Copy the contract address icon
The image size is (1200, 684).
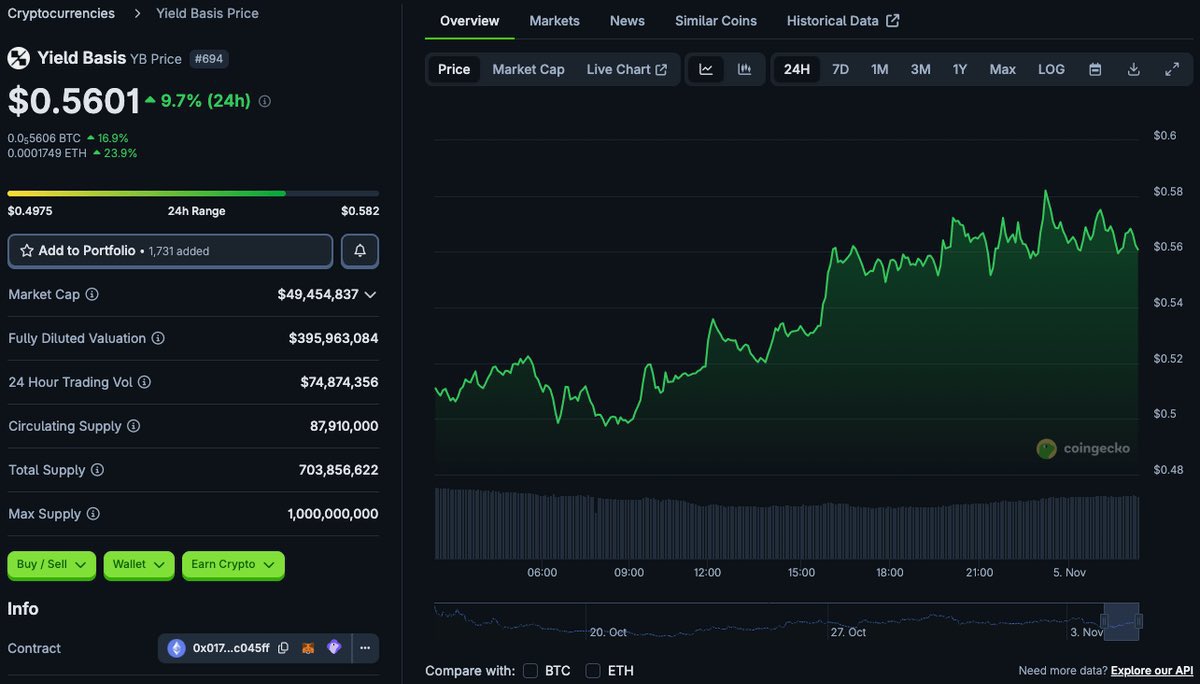point(284,648)
